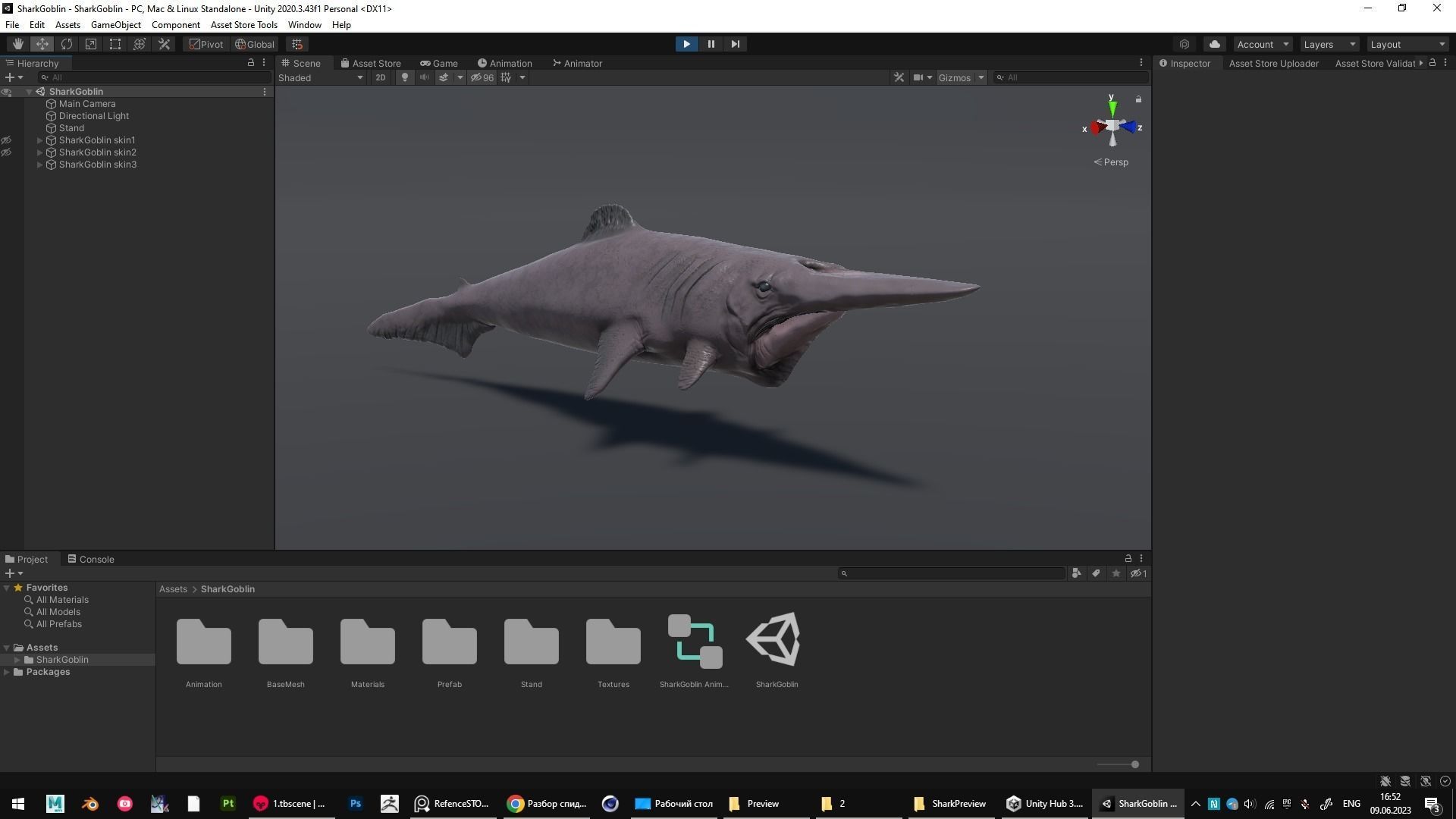The image size is (1456, 819).
Task: Select Main Camera in Hierarchy
Action: (x=87, y=104)
